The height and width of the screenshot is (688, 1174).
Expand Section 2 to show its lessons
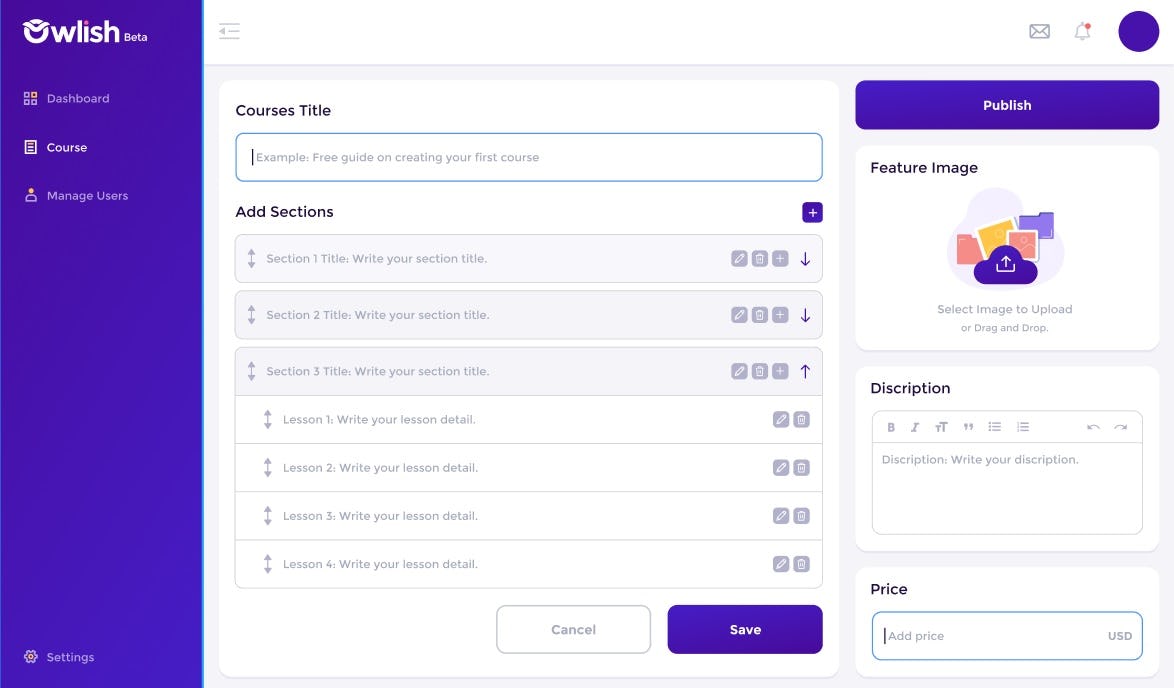point(805,314)
